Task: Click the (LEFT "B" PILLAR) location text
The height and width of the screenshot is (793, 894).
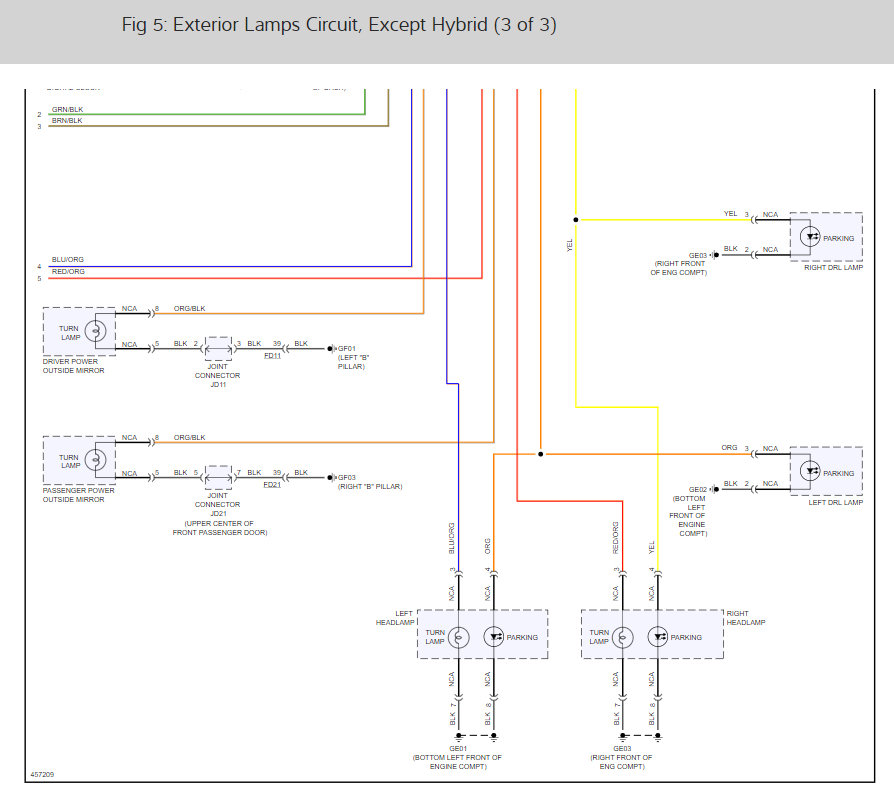Action: pyautogui.click(x=353, y=362)
